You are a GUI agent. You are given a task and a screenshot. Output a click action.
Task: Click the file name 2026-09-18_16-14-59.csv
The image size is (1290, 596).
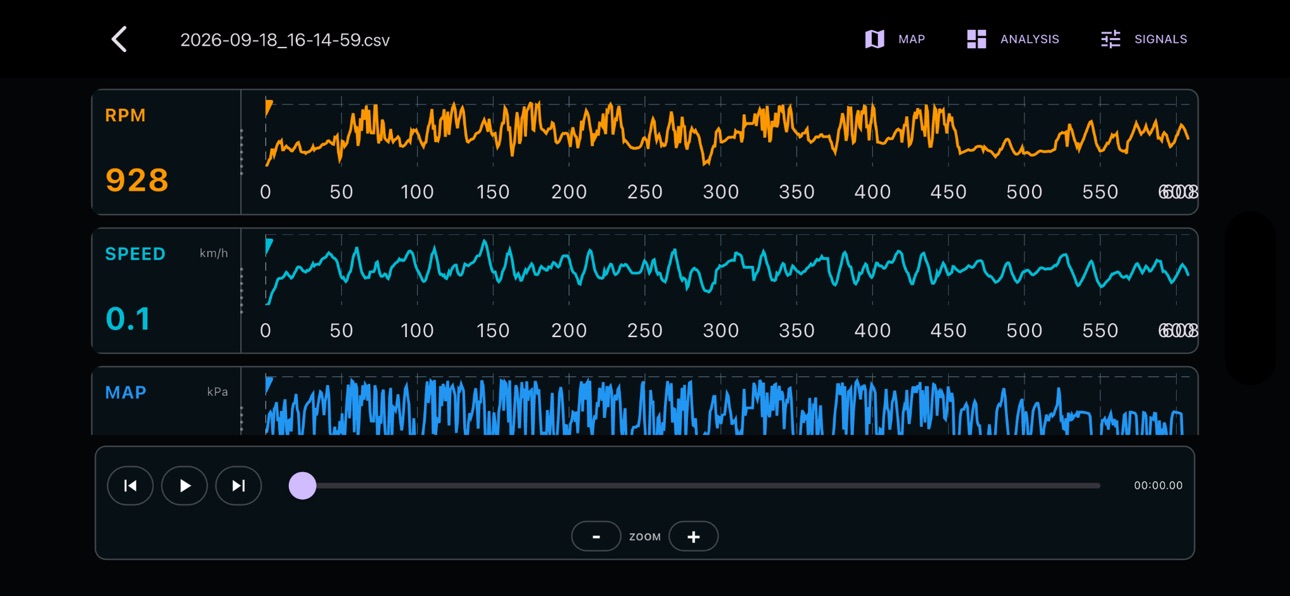(285, 40)
